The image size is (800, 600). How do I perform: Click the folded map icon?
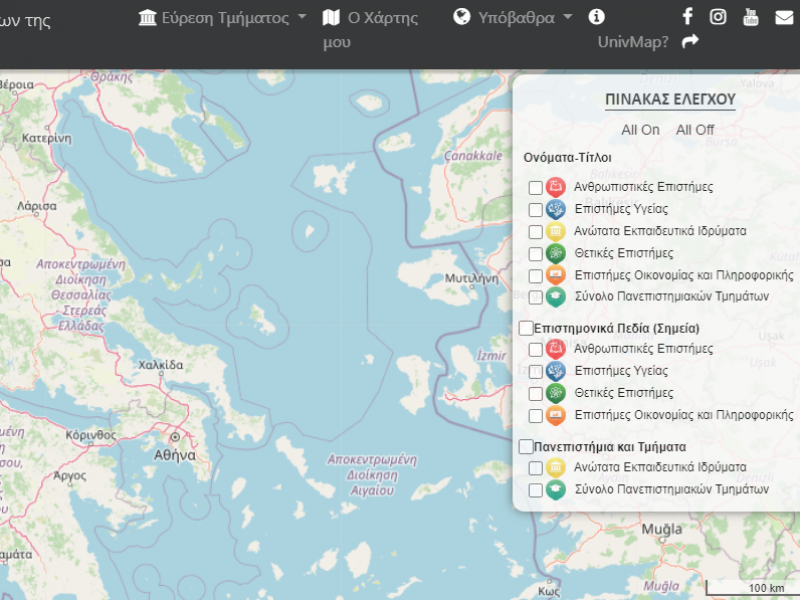pos(331,18)
